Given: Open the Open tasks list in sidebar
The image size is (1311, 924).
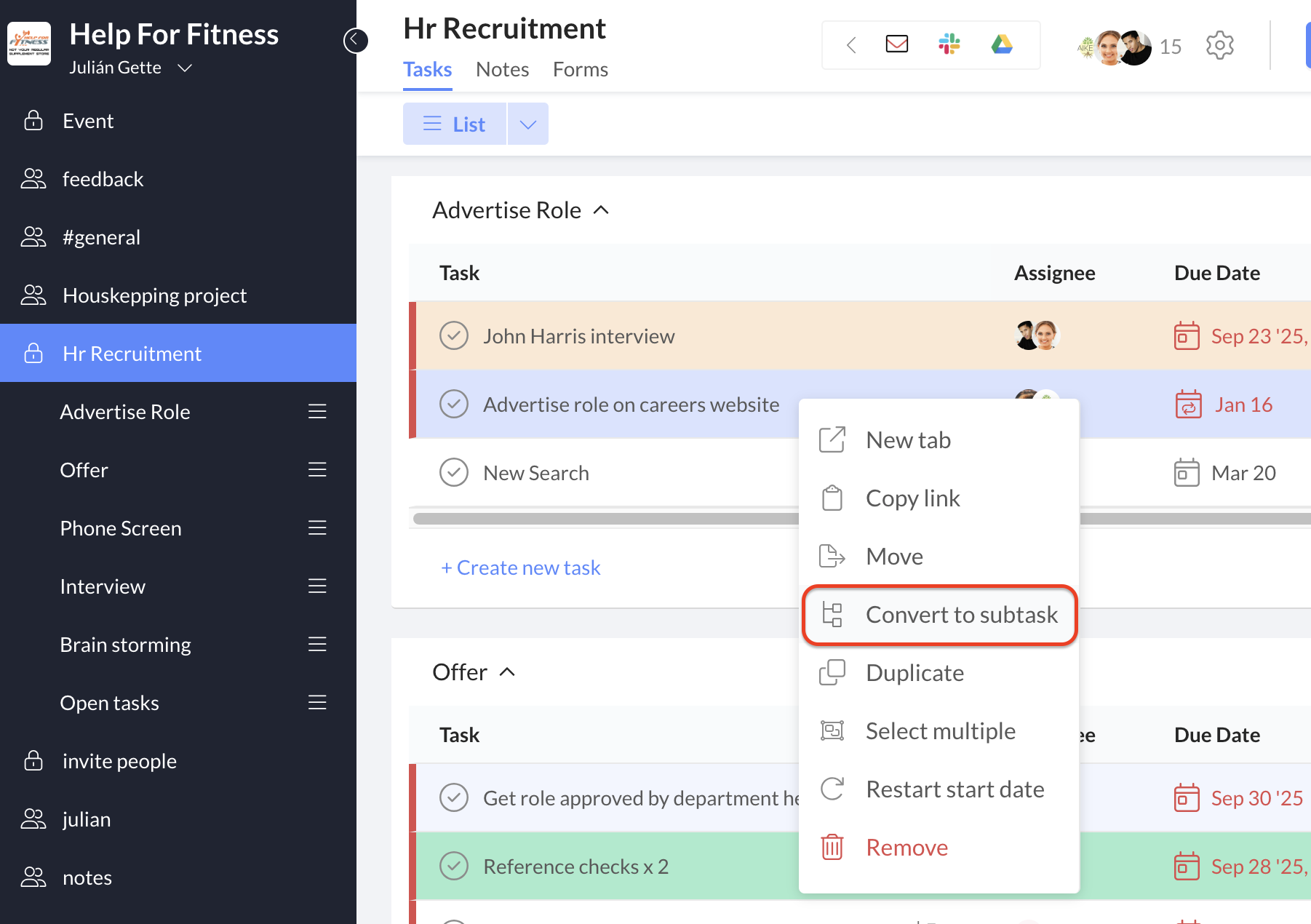Looking at the screenshot, I should click(x=109, y=703).
